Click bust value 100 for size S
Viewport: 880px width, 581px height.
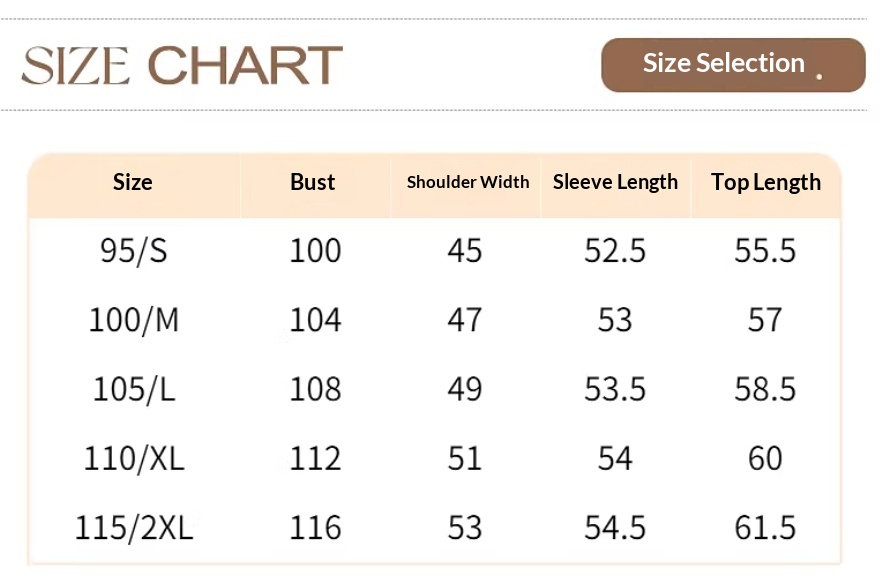(315, 250)
